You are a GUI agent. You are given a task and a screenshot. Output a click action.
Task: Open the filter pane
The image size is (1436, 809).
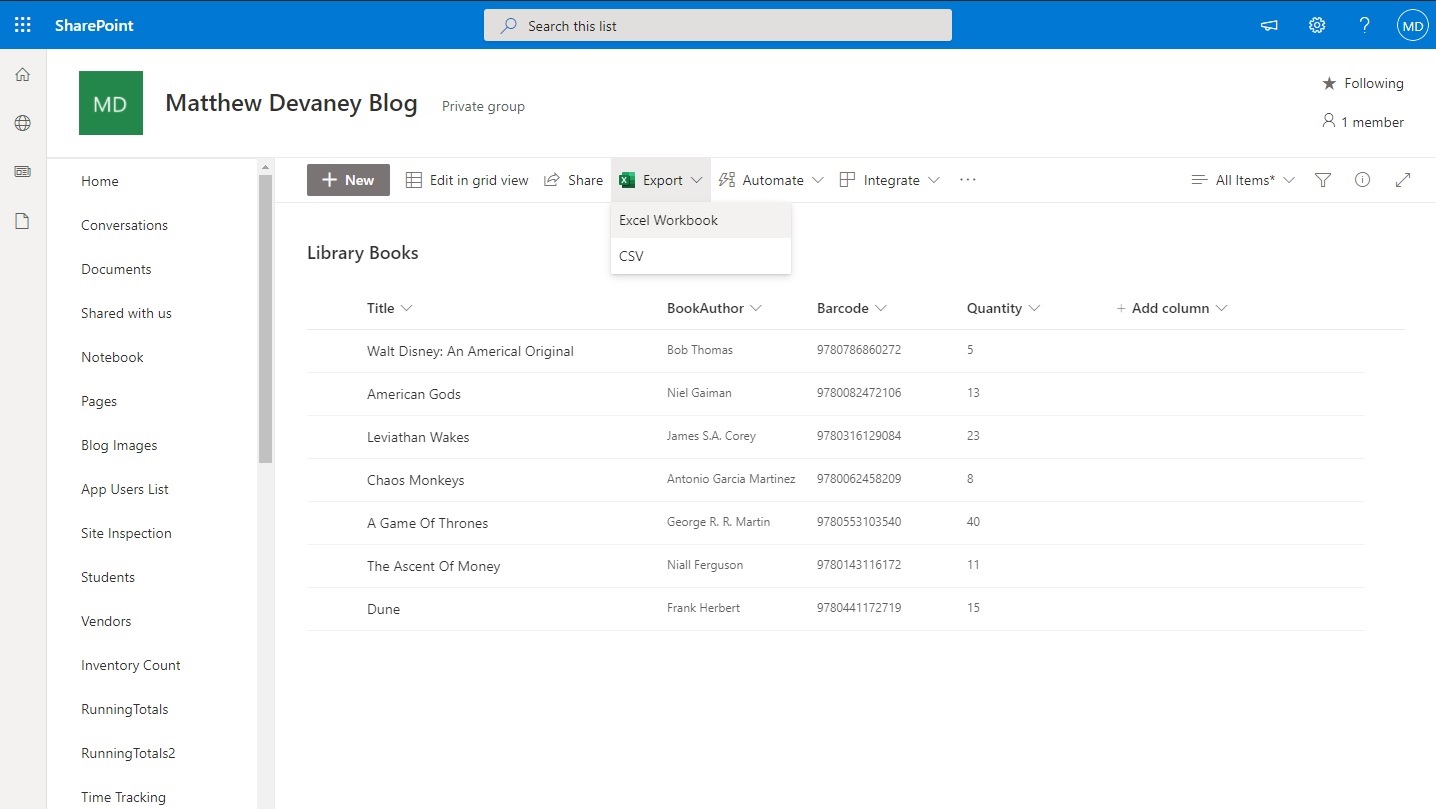pos(1322,180)
